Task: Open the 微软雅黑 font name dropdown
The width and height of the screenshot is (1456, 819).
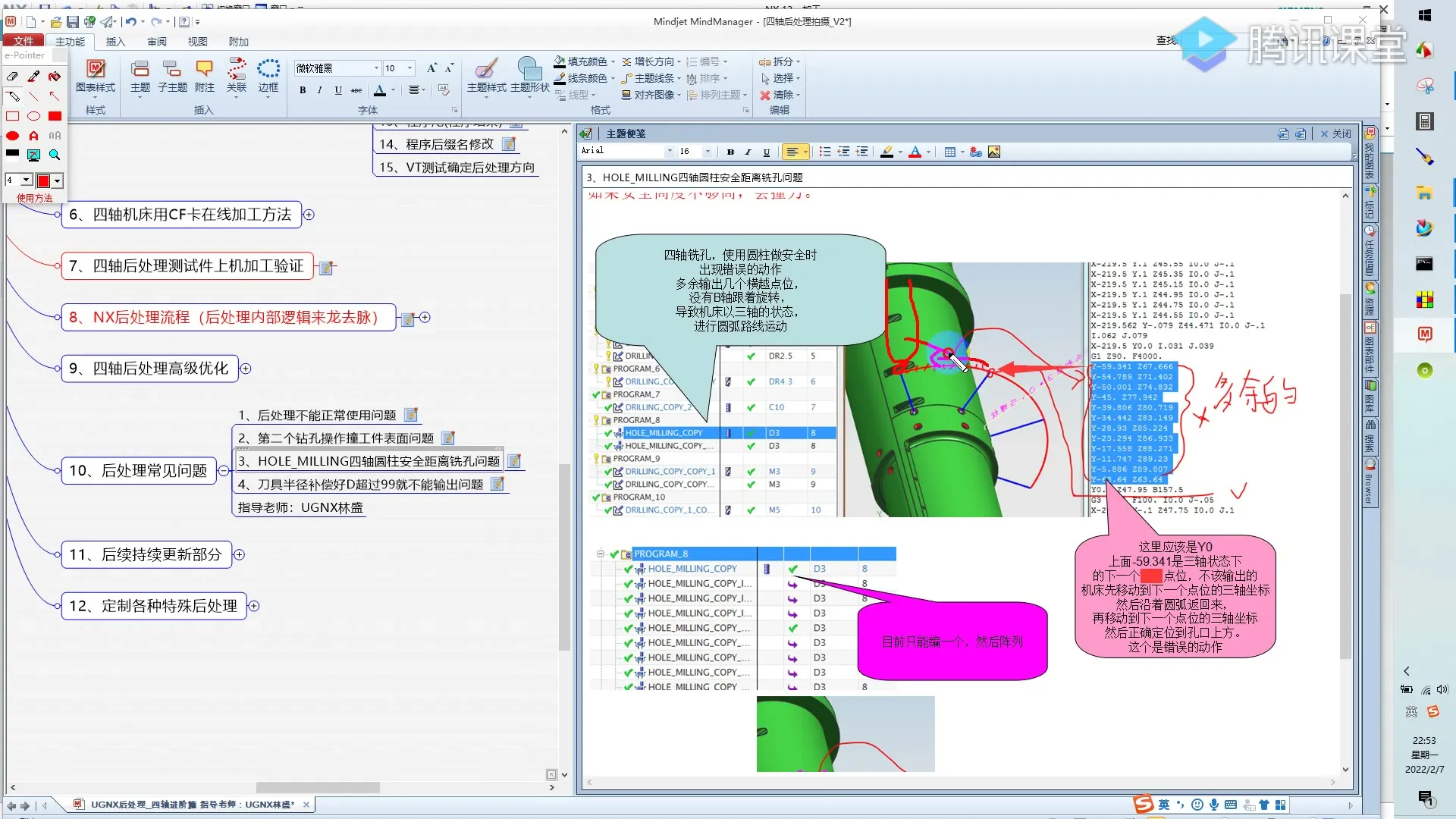Action: coord(376,68)
